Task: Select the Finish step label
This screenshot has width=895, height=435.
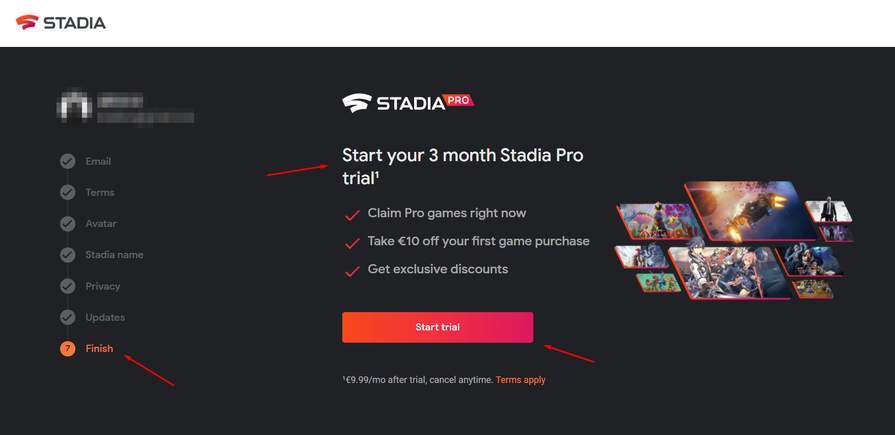Action: pyautogui.click(x=100, y=349)
